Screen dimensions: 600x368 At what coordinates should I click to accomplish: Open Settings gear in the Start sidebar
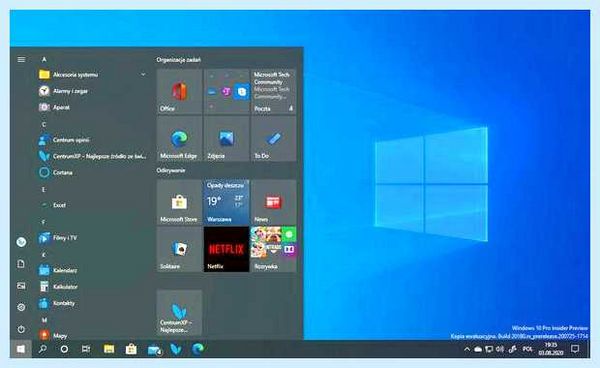click(x=21, y=307)
